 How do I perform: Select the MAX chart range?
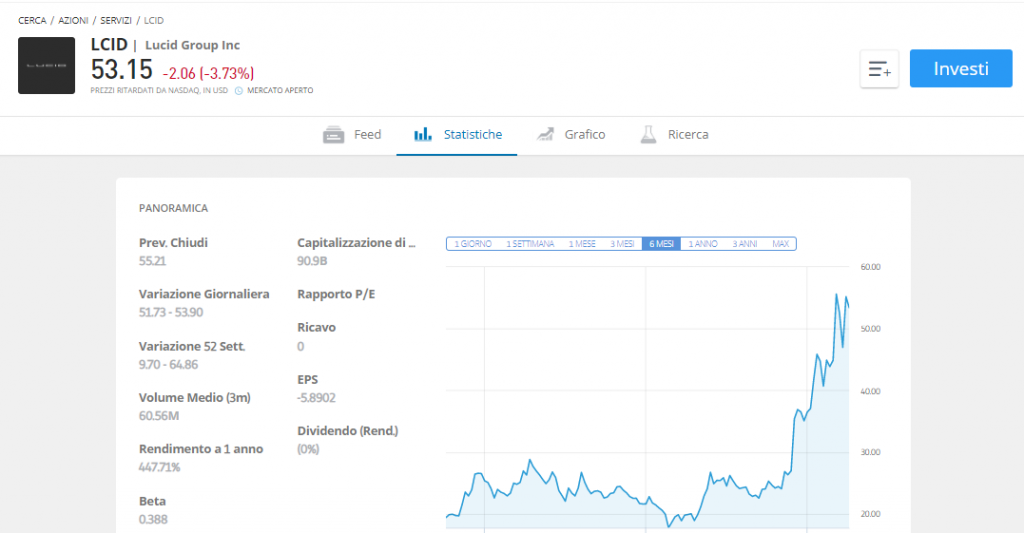(780, 244)
